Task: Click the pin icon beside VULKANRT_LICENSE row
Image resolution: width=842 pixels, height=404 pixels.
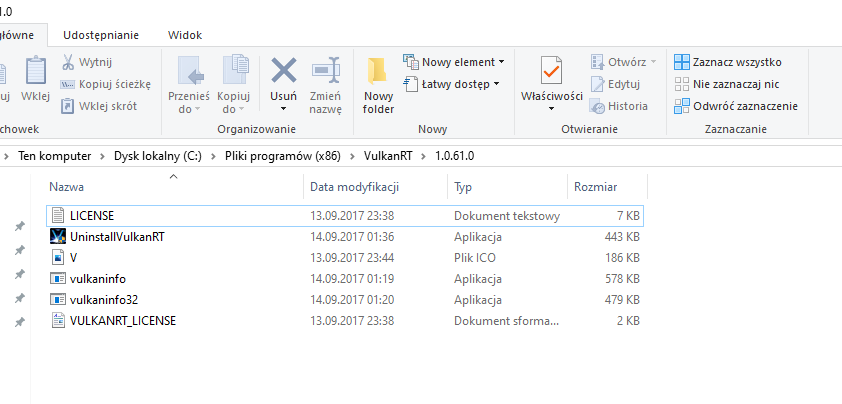Action: 19,322
